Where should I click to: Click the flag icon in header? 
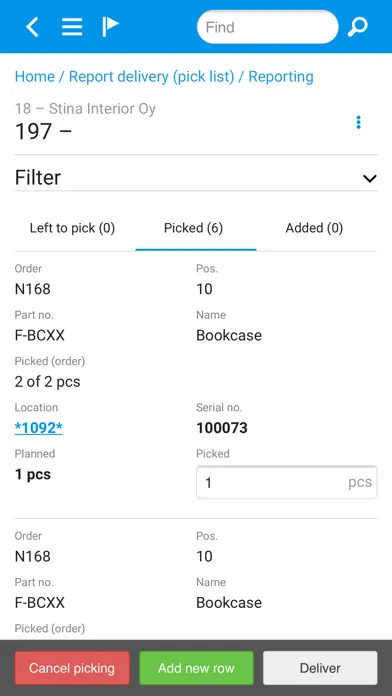click(x=110, y=27)
